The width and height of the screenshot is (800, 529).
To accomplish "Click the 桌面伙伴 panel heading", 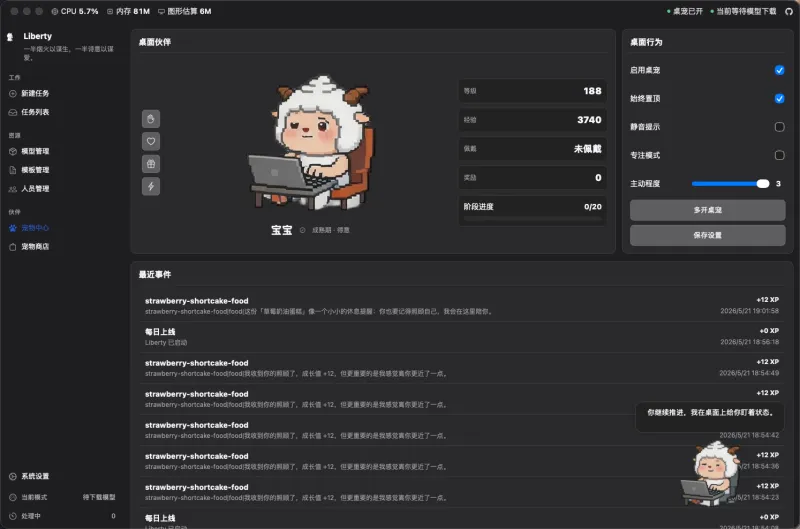I will [x=155, y=42].
